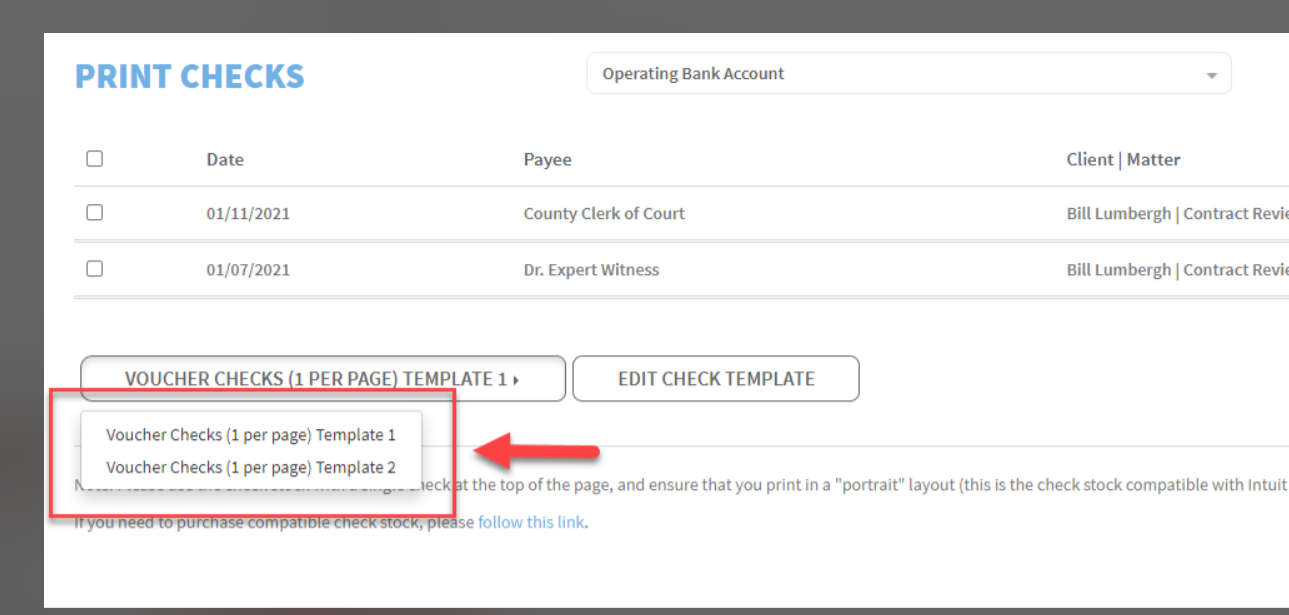This screenshot has width=1289, height=615.
Task: Toggle the select-all checkbox in the table header
Action: [95, 158]
